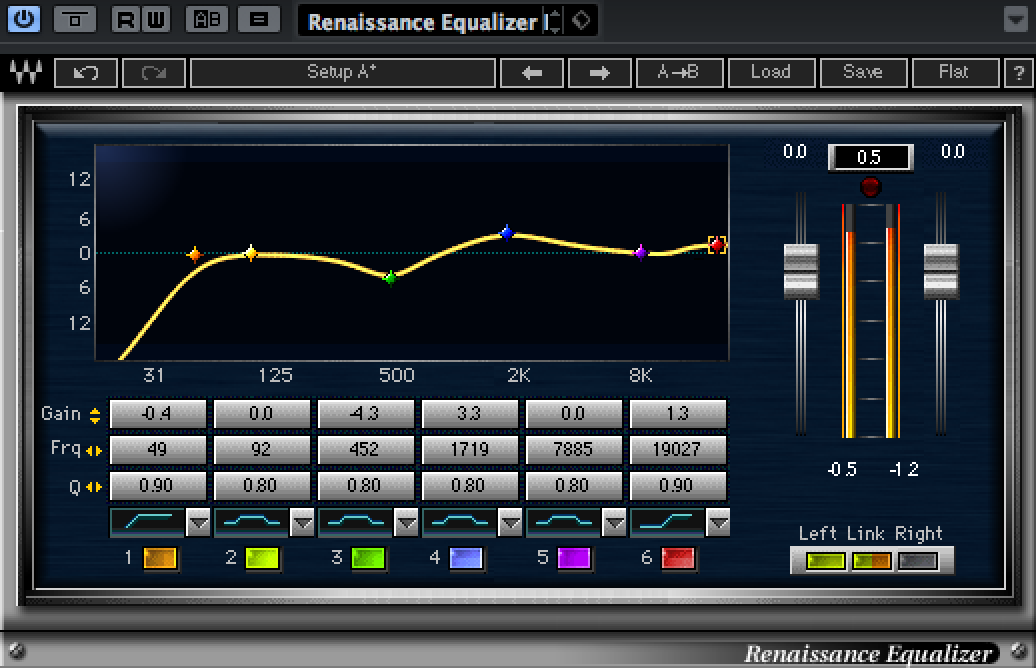
Task: Open band 5 filter type dropdown arrow
Action: 614,523
